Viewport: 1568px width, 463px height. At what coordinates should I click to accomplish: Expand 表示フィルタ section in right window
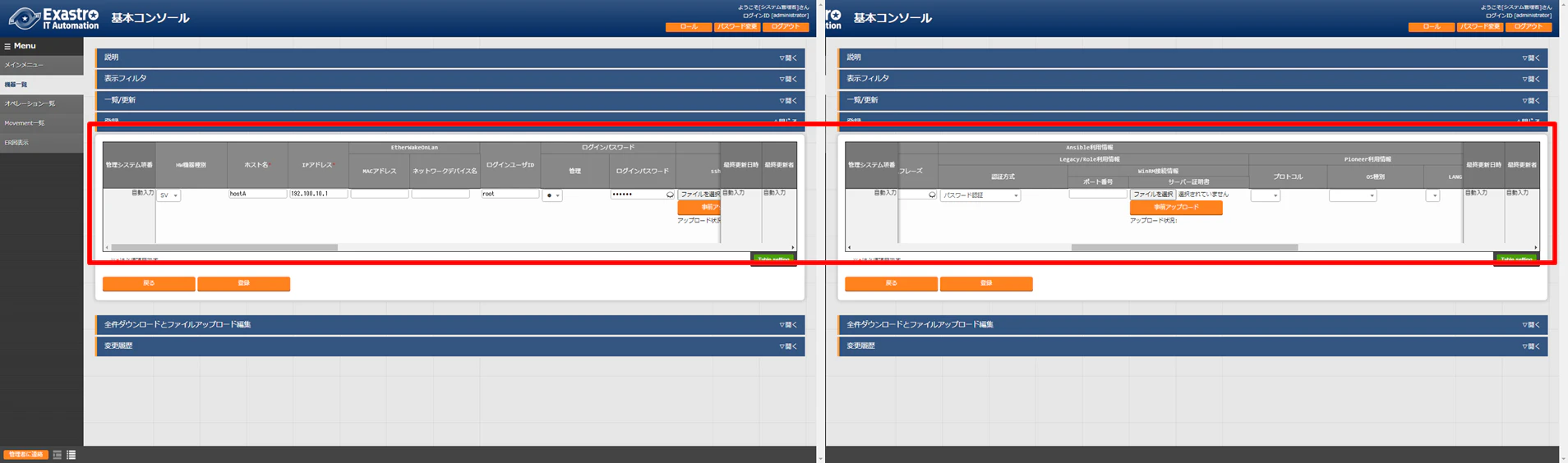coord(1193,79)
